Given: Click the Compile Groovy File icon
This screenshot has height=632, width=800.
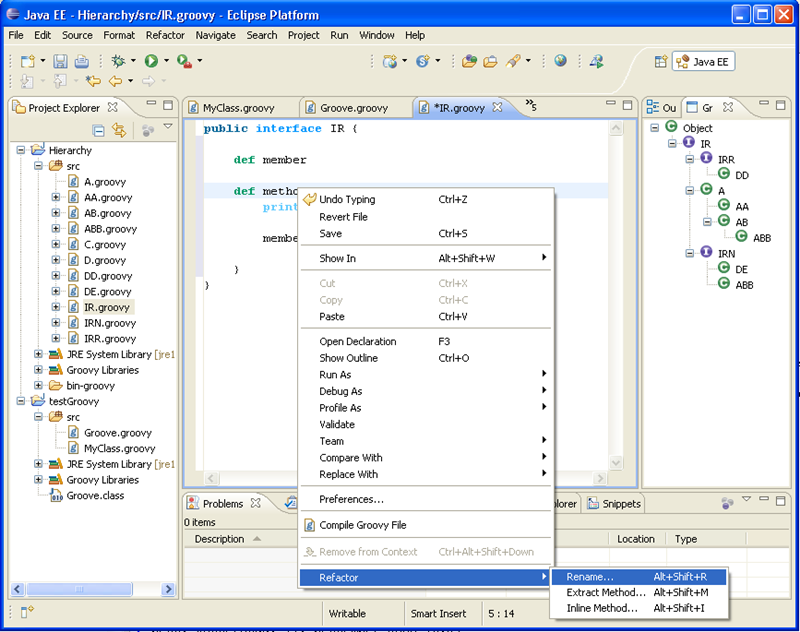Looking at the screenshot, I should coord(310,525).
